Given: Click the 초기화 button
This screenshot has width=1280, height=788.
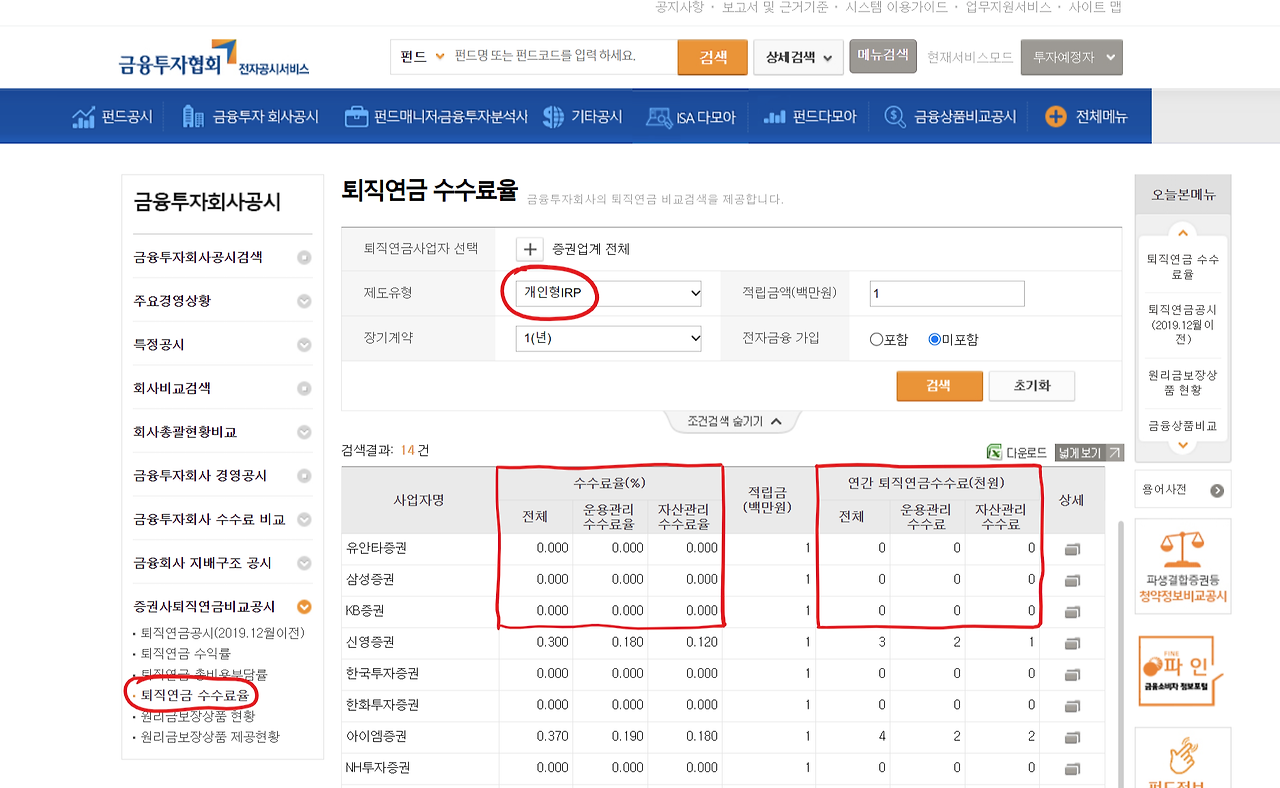Looking at the screenshot, I should tap(1032, 386).
